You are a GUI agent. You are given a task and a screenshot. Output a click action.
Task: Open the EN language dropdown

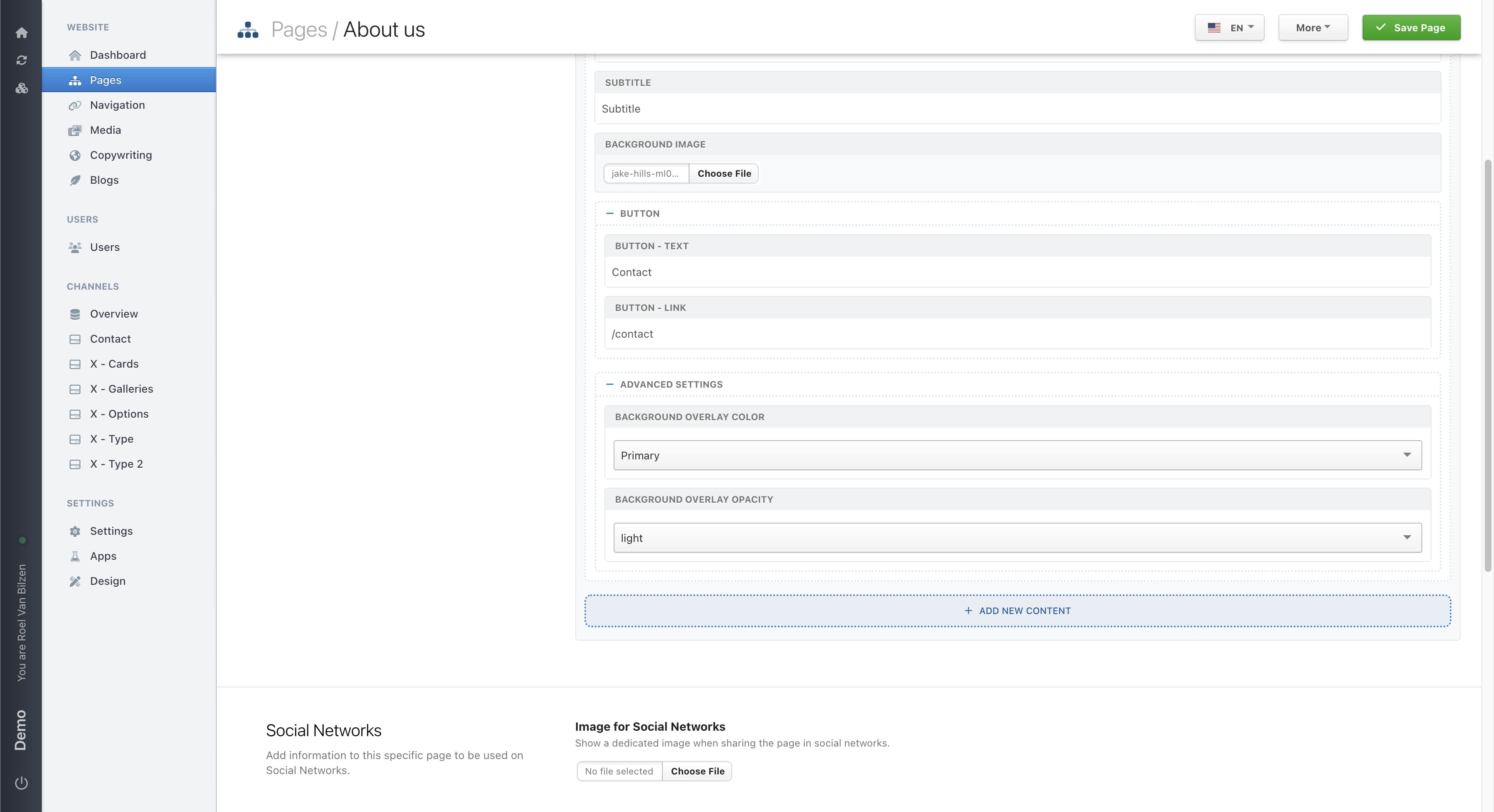point(1229,27)
